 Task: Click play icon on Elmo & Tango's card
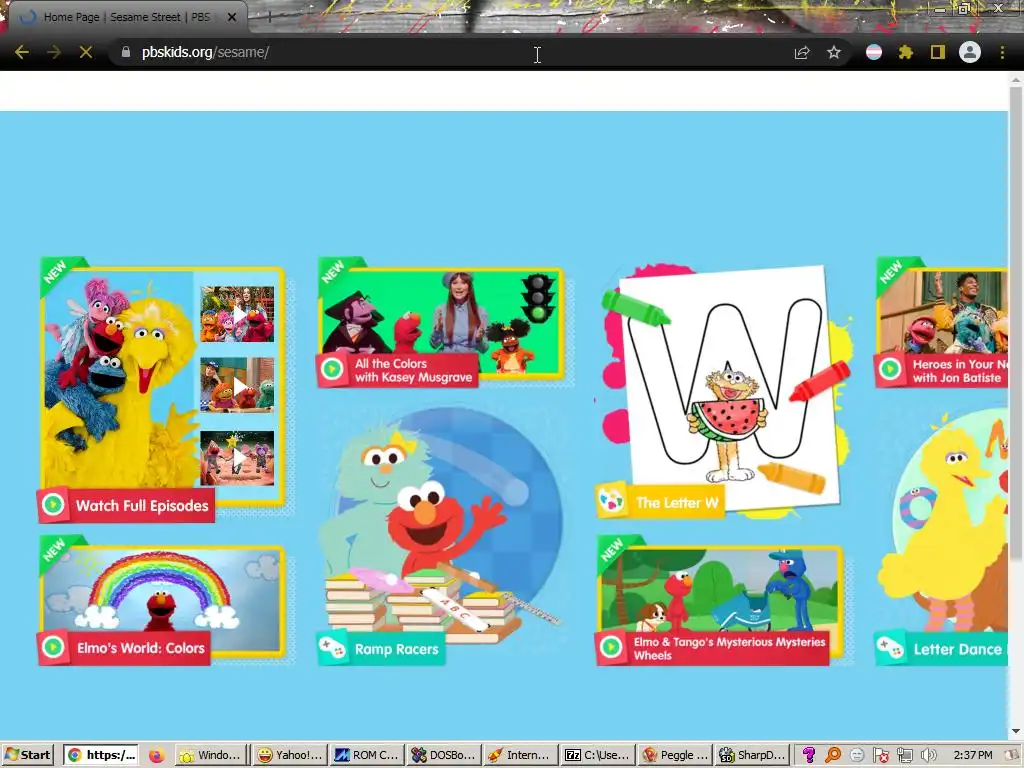(611, 647)
